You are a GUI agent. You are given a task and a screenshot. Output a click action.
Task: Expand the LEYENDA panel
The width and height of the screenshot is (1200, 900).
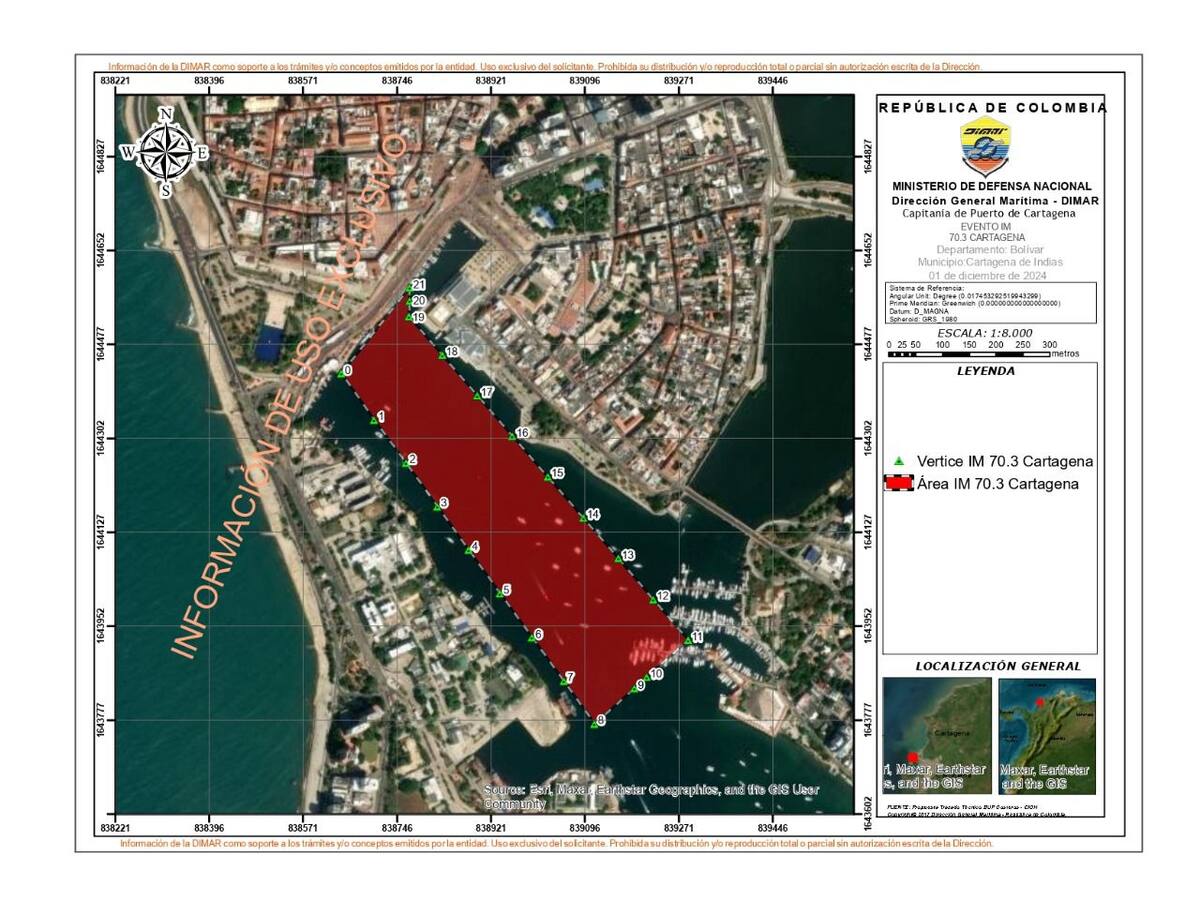click(x=986, y=370)
